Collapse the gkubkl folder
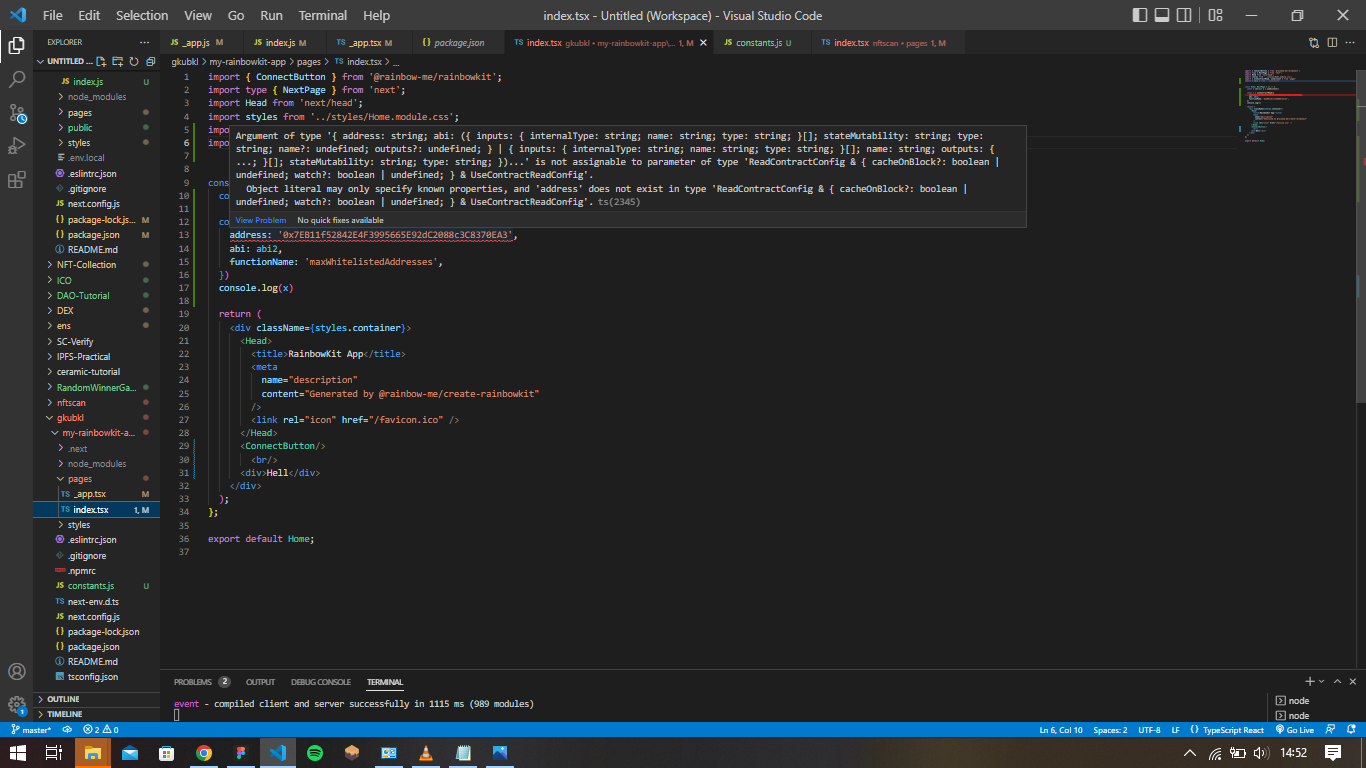Screen dimensions: 1366x768 tap(96, 418)
